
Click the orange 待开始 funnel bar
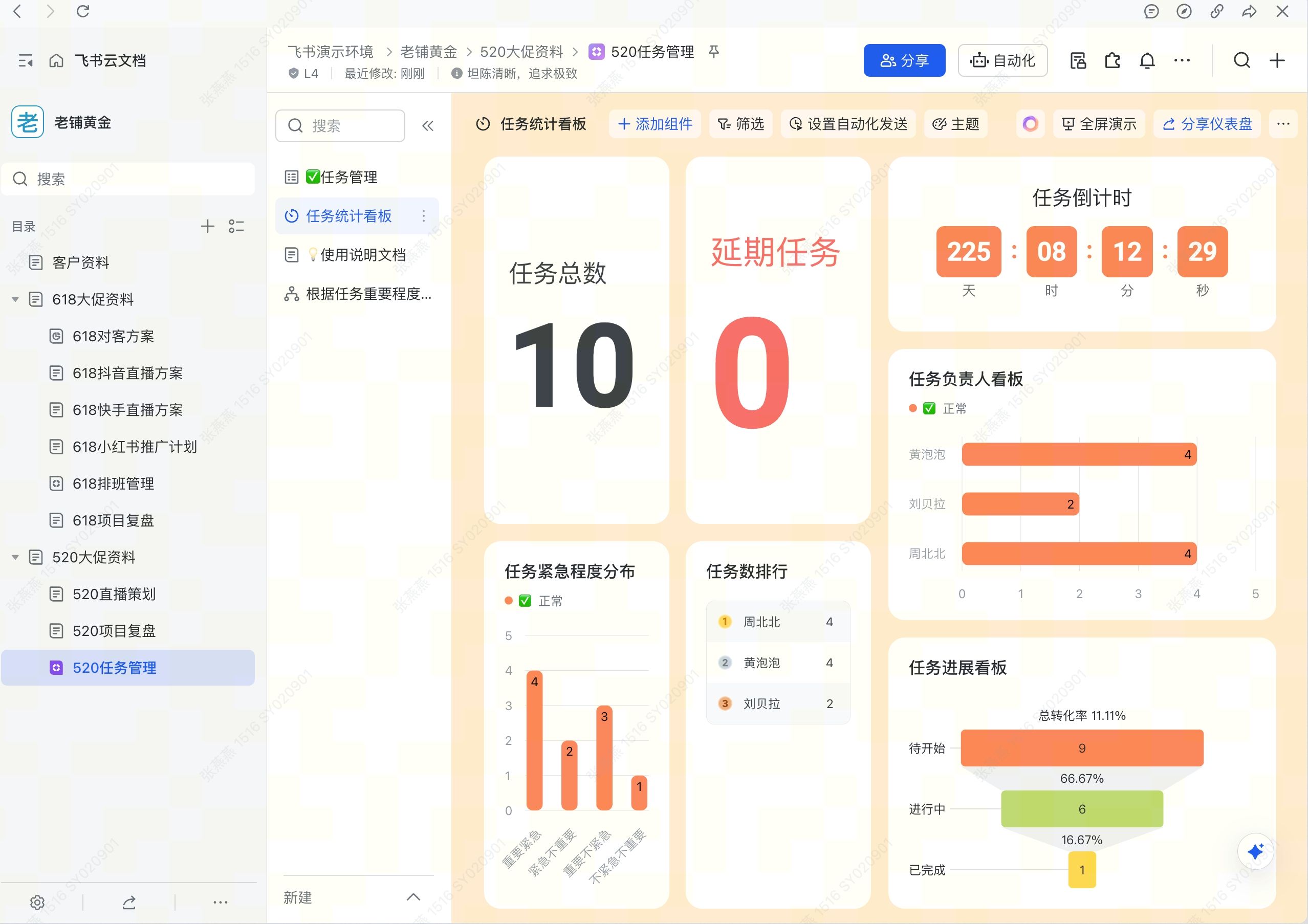[1081, 748]
